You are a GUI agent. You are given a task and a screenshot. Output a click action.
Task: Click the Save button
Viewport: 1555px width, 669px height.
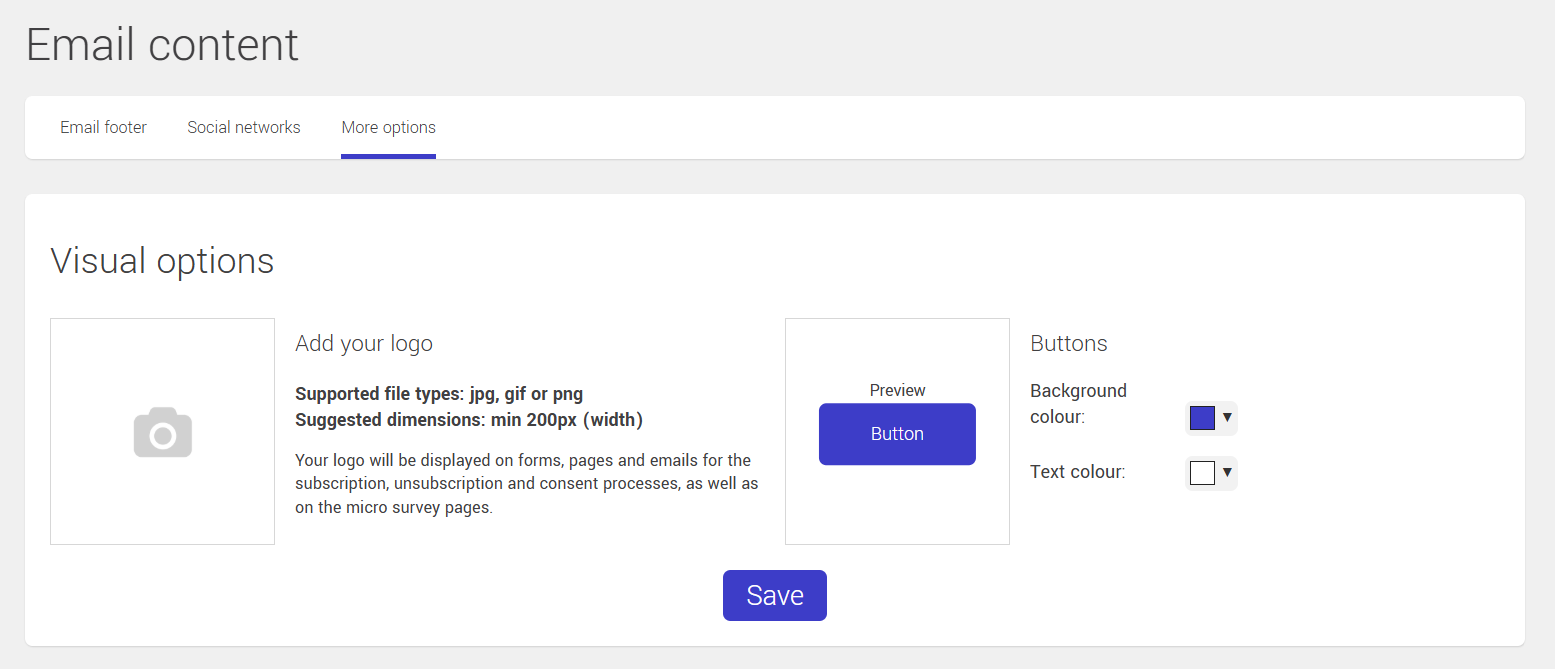point(775,596)
